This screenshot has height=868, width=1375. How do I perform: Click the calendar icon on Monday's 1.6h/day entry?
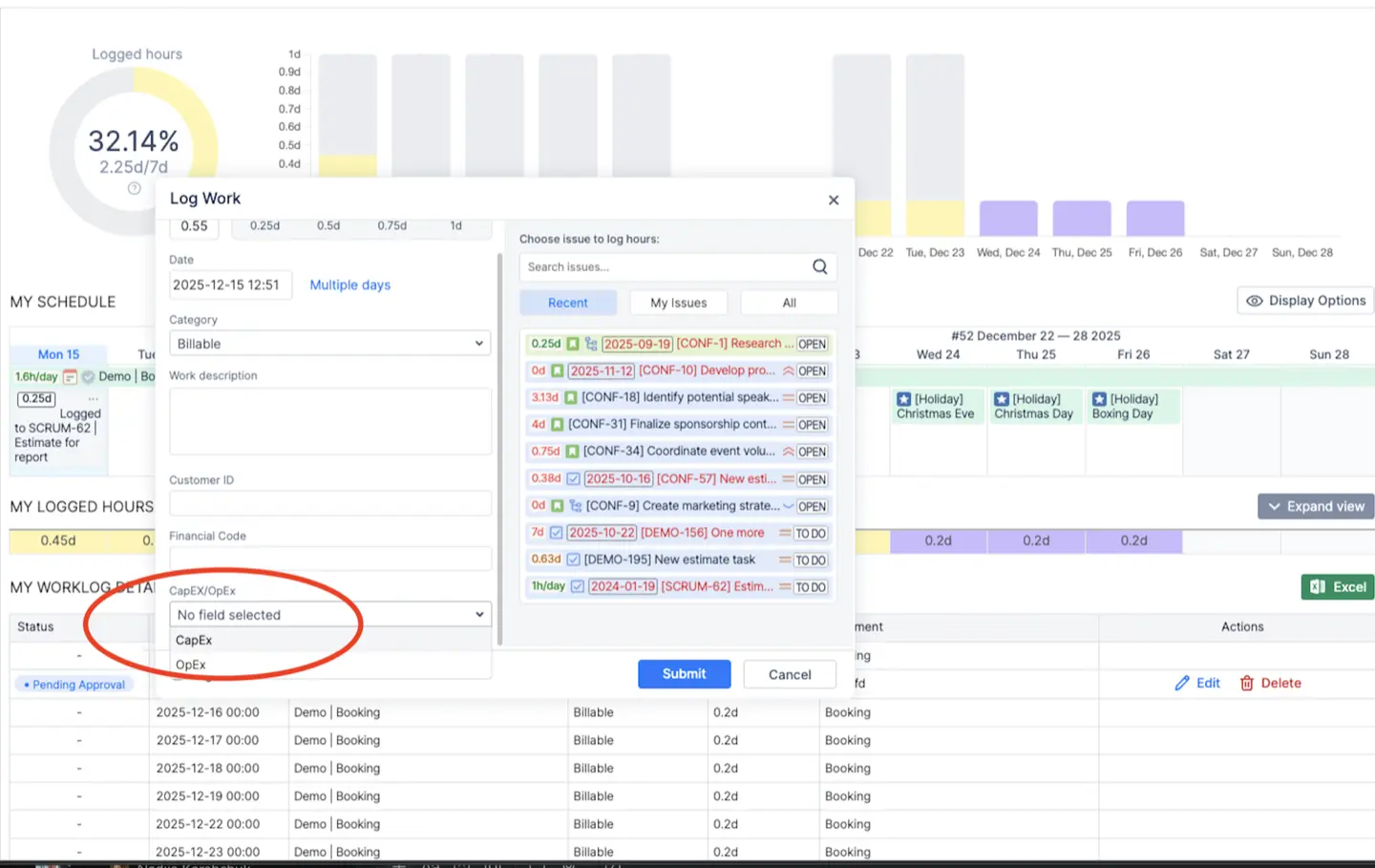(72, 376)
